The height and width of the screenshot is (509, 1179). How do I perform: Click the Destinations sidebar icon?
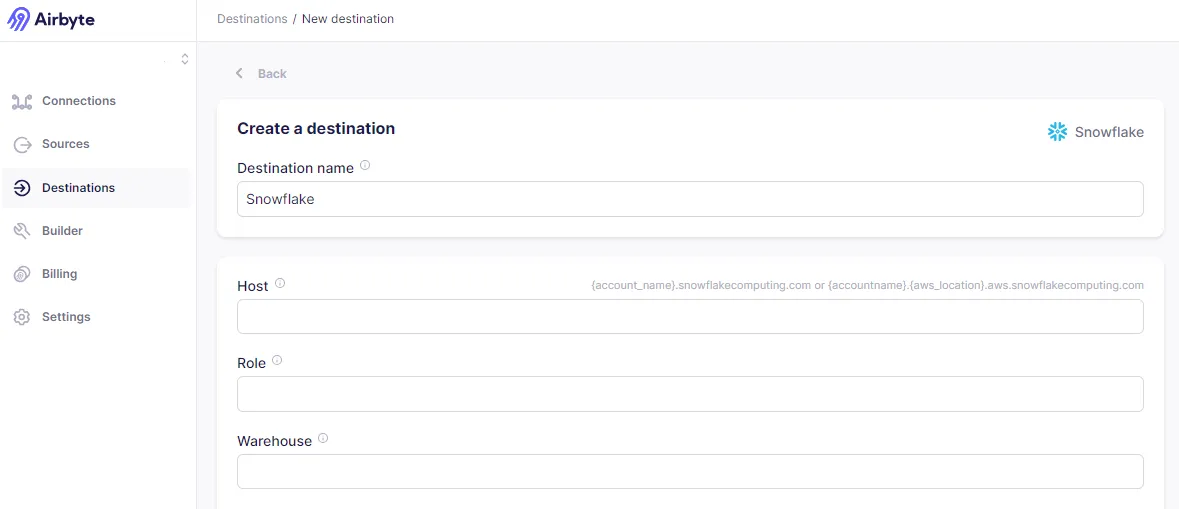22,188
